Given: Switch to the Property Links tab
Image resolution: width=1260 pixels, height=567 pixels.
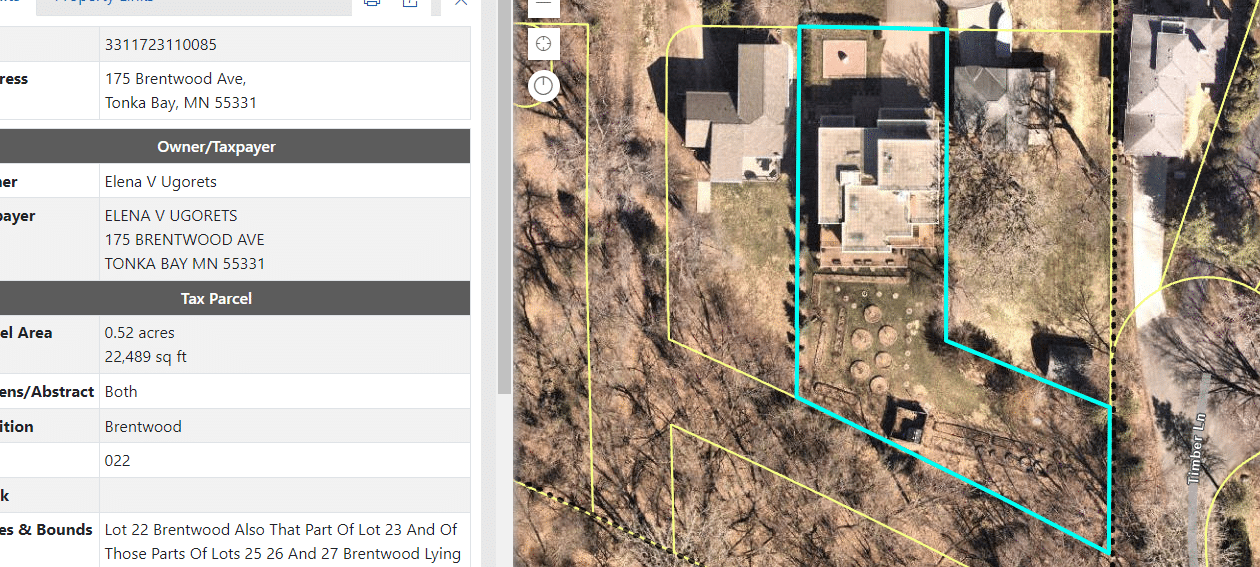Looking at the screenshot, I should coord(104,3).
